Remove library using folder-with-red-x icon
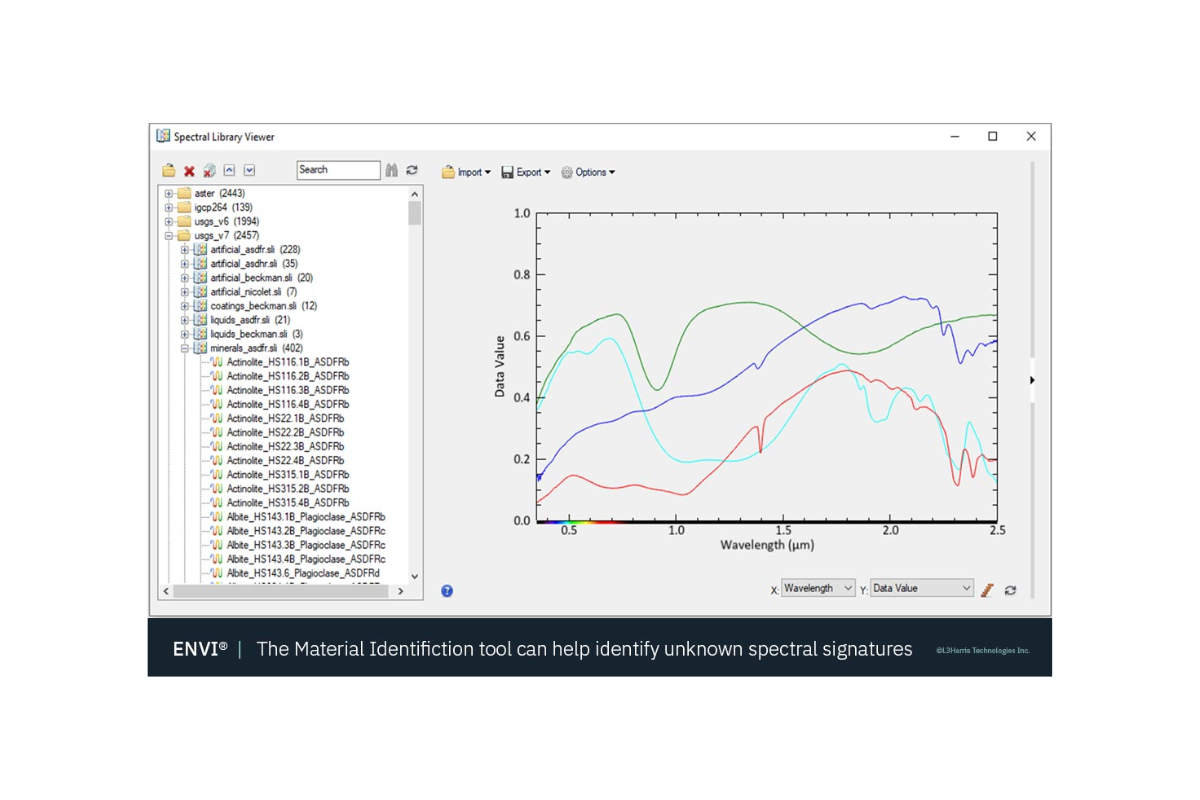The image size is (1200, 800). (x=208, y=170)
